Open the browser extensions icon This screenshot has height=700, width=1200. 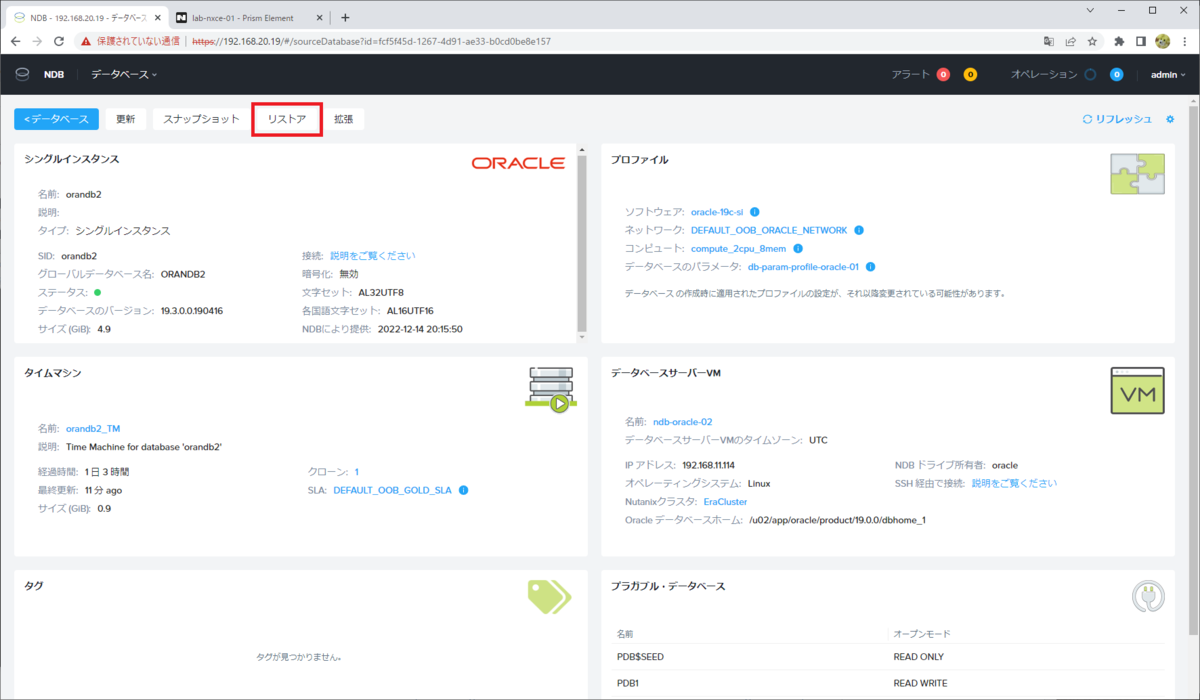click(x=1120, y=42)
